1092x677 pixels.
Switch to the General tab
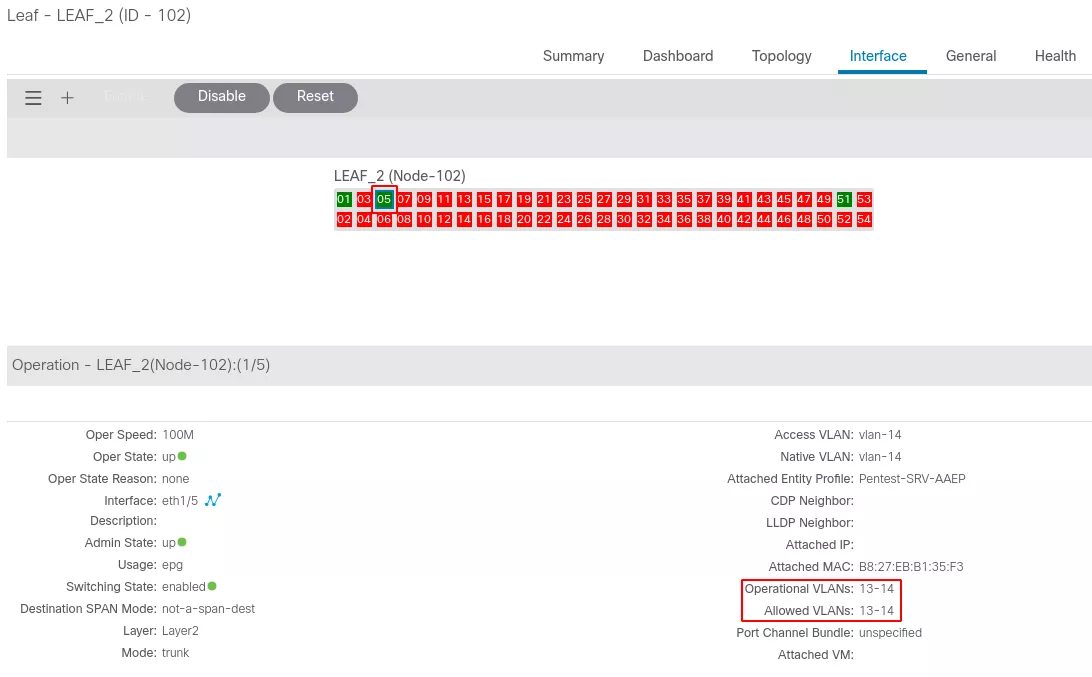point(971,56)
